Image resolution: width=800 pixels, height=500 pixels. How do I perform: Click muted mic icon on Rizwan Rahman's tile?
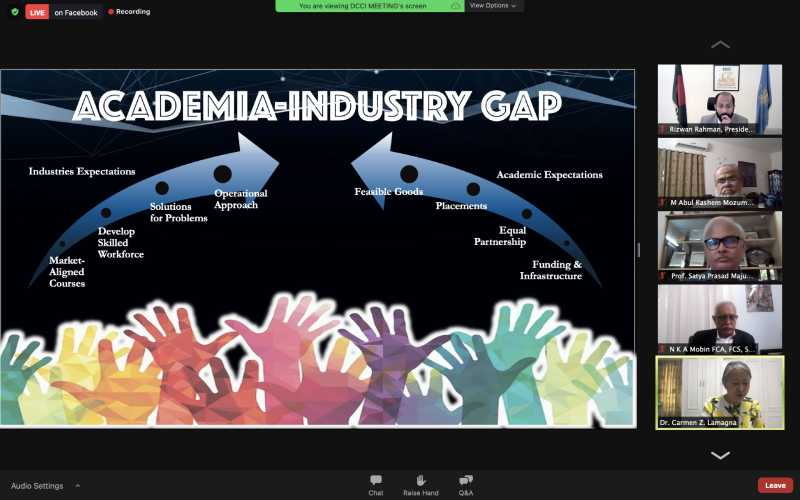click(x=662, y=129)
